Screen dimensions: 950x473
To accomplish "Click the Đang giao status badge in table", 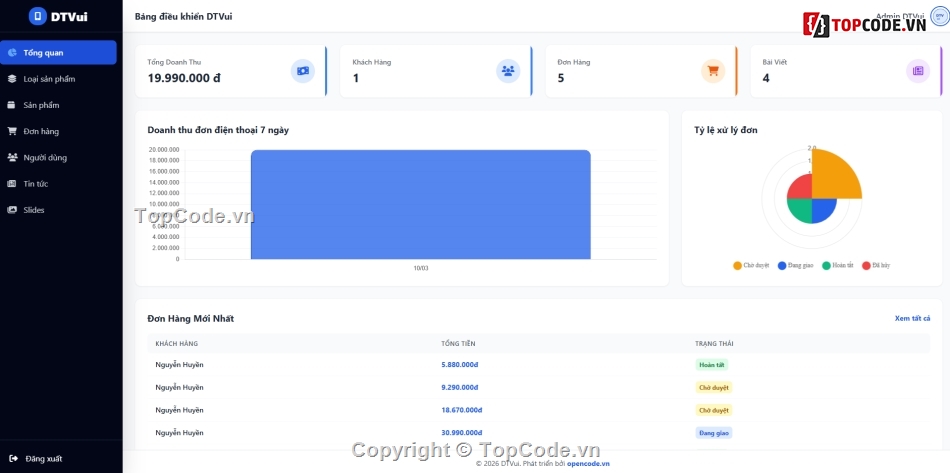I will (x=714, y=432).
